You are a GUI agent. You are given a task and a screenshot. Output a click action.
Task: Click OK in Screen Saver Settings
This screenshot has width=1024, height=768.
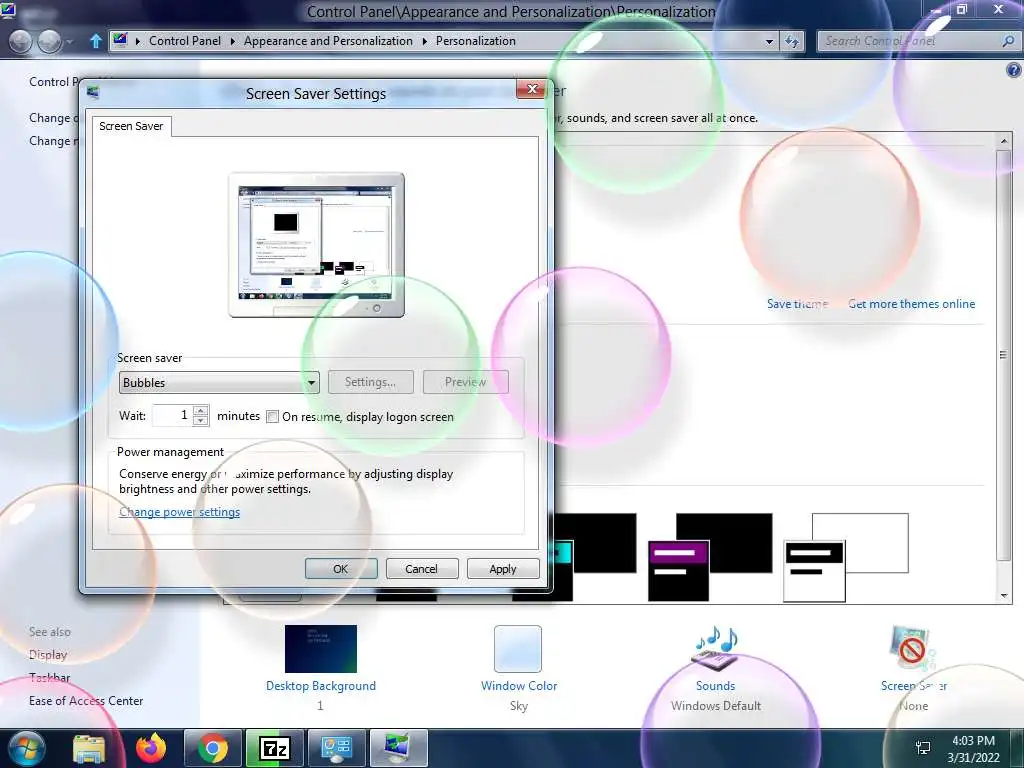(341, 569)
